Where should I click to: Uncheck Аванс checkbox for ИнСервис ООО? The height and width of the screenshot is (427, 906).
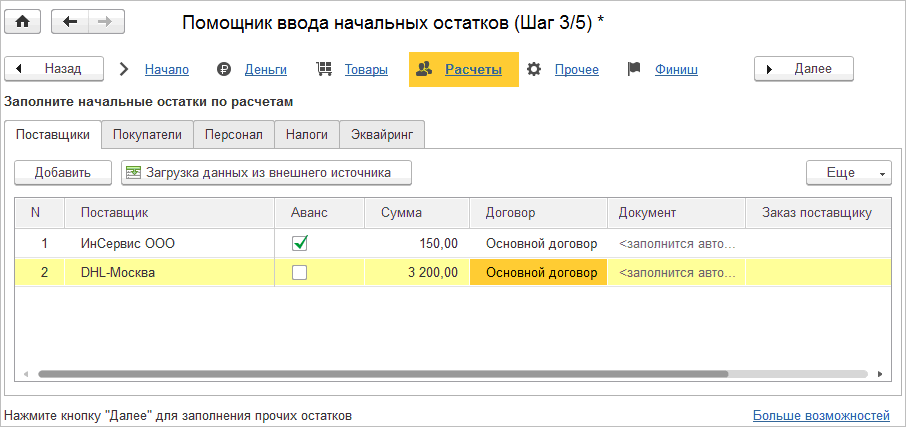pyautogui.click(x=299, y=243)
